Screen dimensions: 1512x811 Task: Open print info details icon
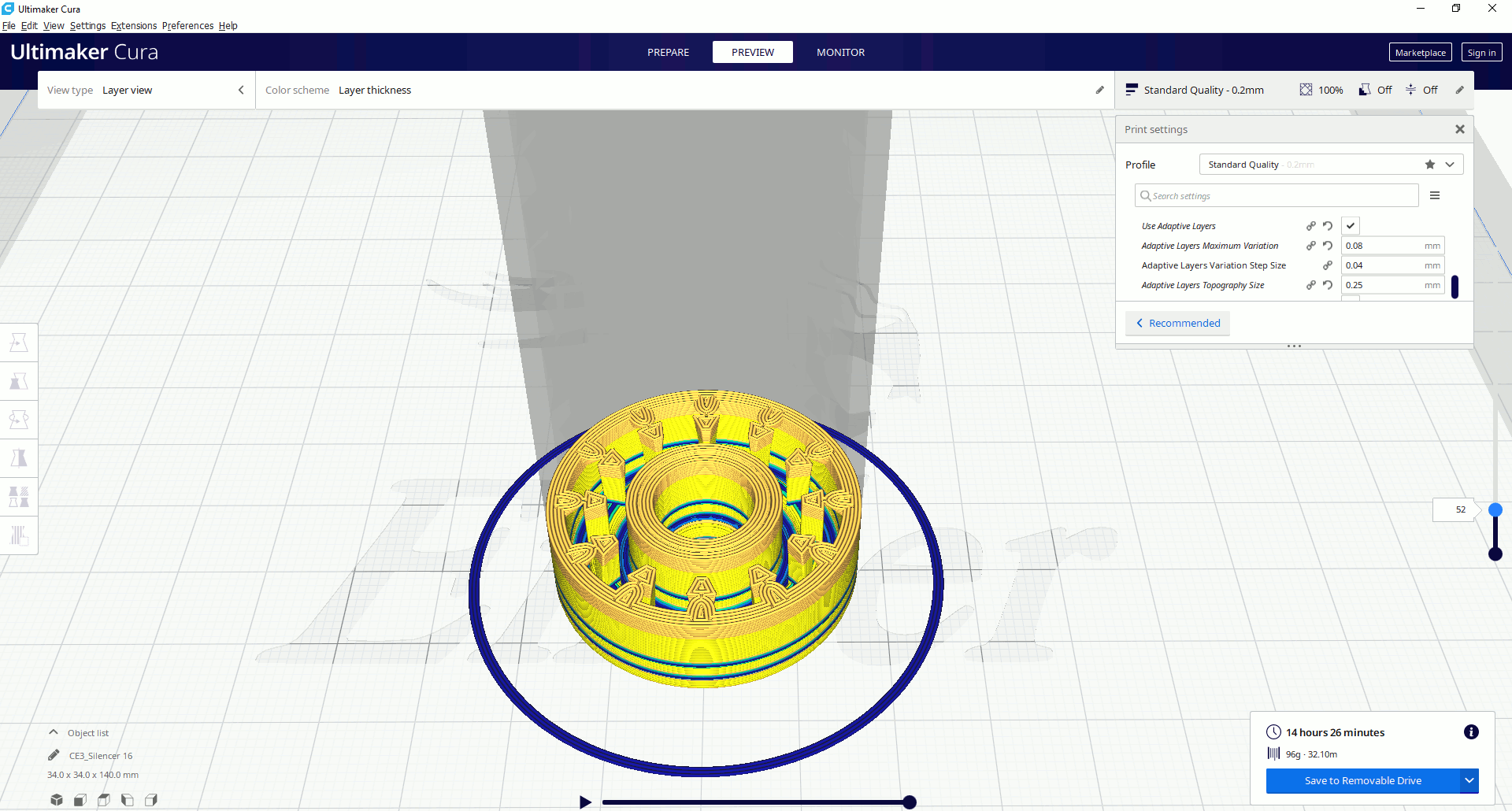click(x=1471, y=732)
